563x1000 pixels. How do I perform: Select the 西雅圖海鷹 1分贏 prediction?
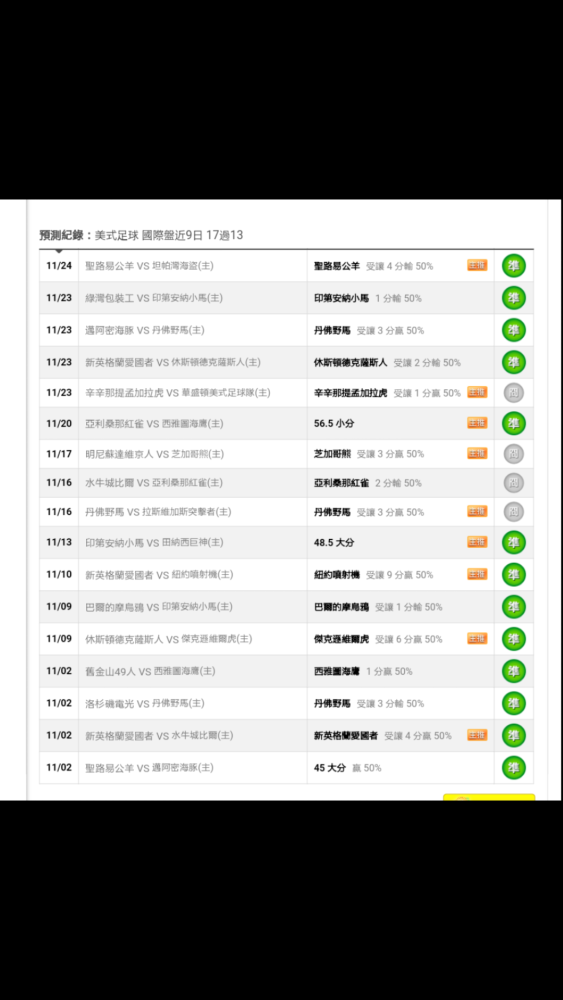click(x=363, y=672)
